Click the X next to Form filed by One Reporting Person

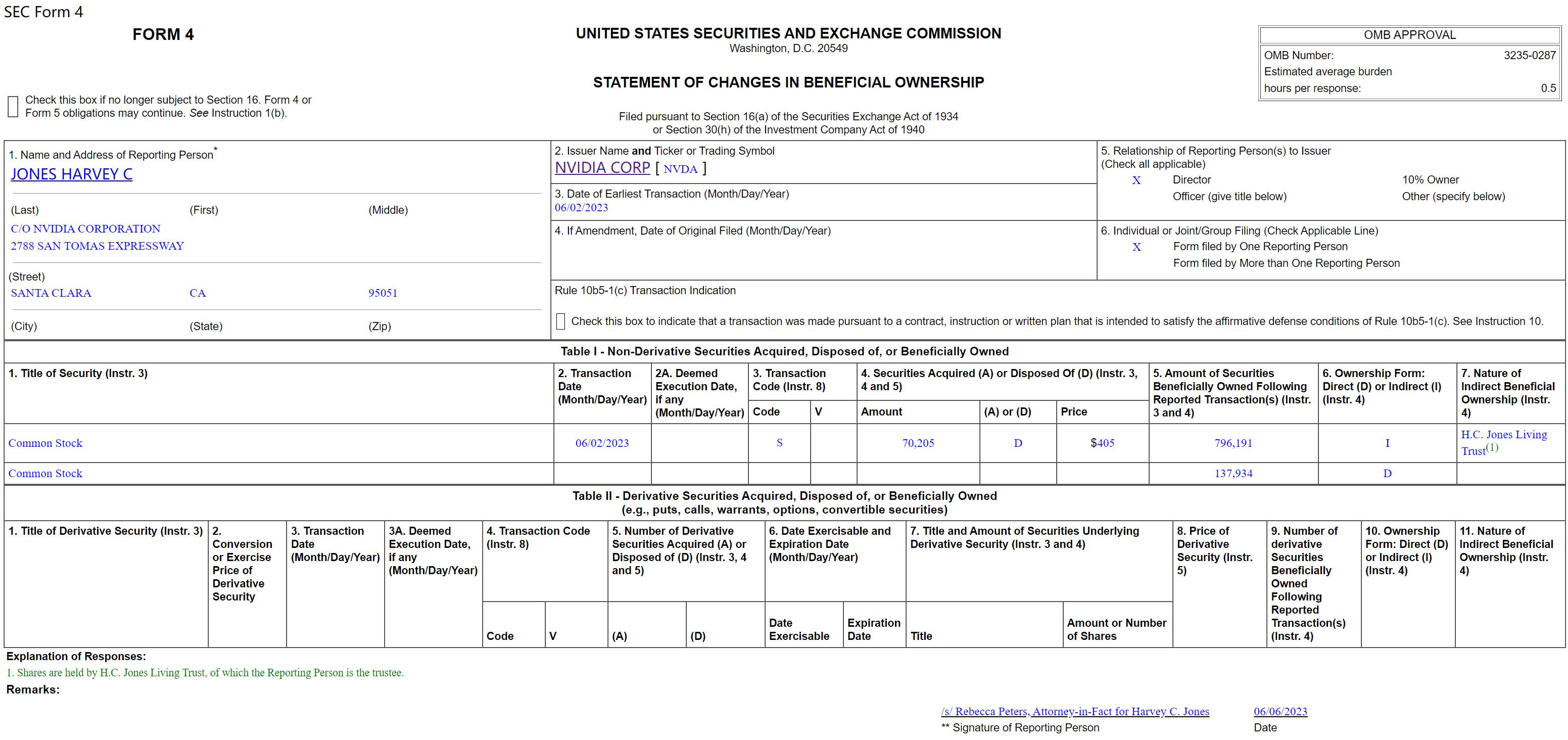(x=1136, y=247)
